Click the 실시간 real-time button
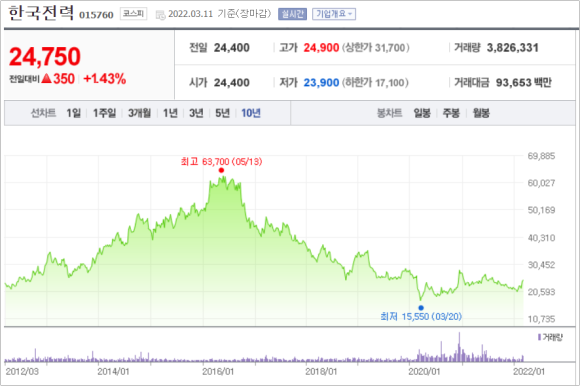Screen dimensions: 580x386 pos(292,14)
